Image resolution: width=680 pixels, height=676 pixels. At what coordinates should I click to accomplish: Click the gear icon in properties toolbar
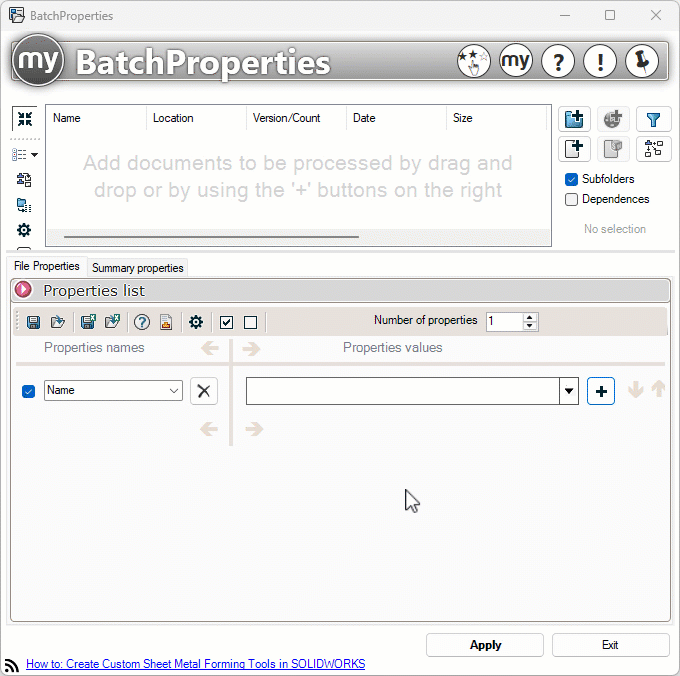(196, 322)
